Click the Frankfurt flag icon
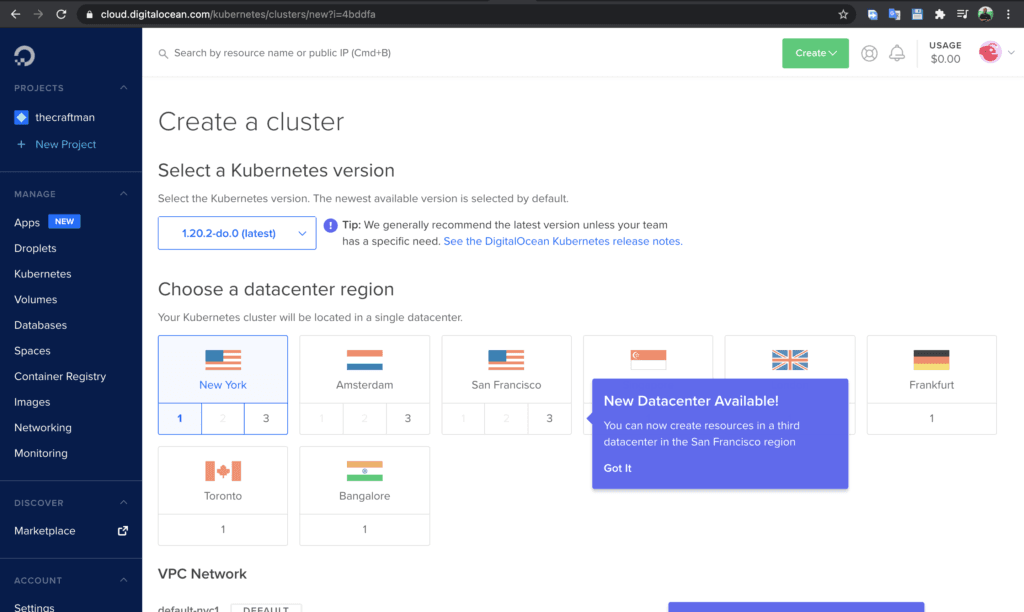The width and height of the screenshot is (1024, 612). (931, 360)
